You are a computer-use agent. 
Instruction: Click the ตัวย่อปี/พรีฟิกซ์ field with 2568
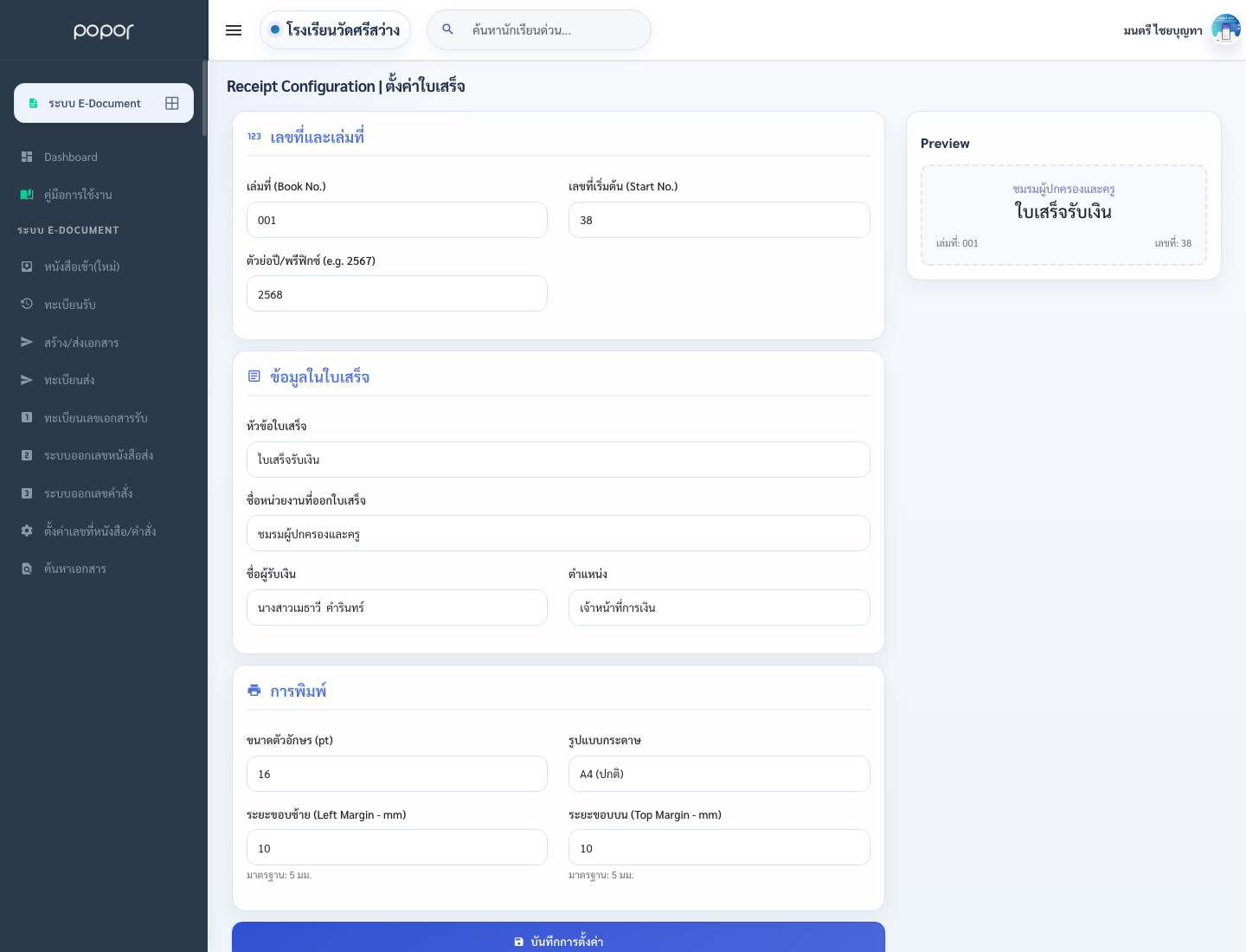397,293
